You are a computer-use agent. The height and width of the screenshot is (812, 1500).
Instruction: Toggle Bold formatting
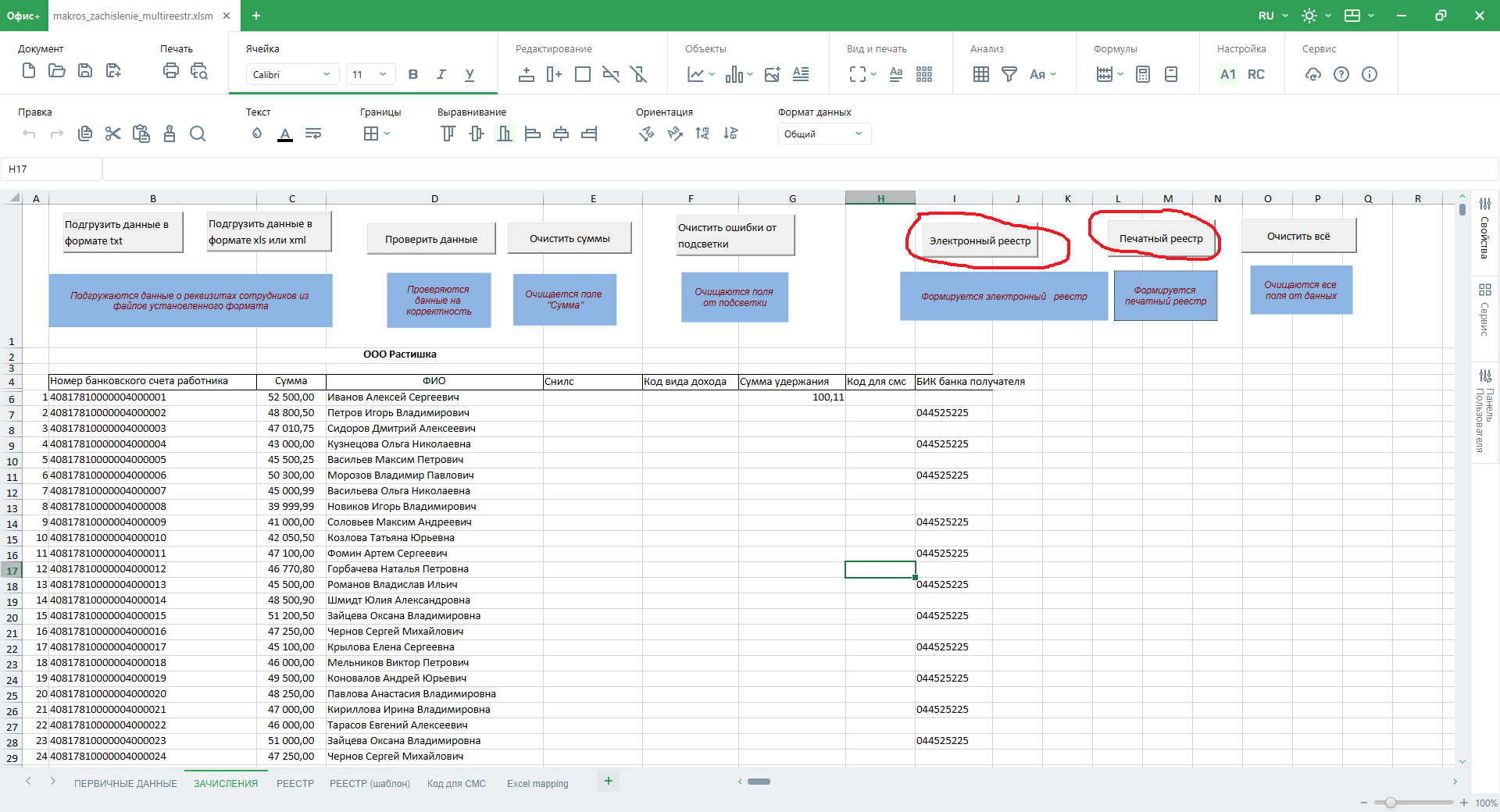pyautogui.click(x=413, y=74)
